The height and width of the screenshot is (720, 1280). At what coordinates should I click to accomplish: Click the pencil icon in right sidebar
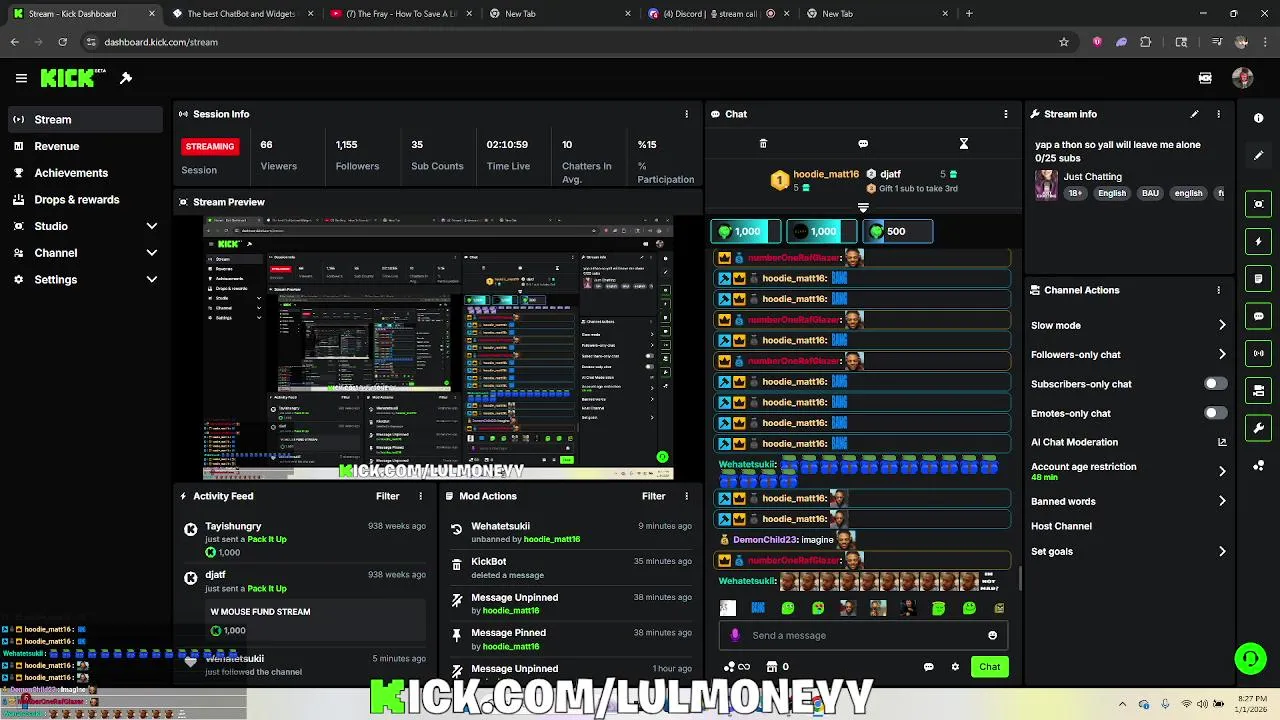pos(1259,156)
